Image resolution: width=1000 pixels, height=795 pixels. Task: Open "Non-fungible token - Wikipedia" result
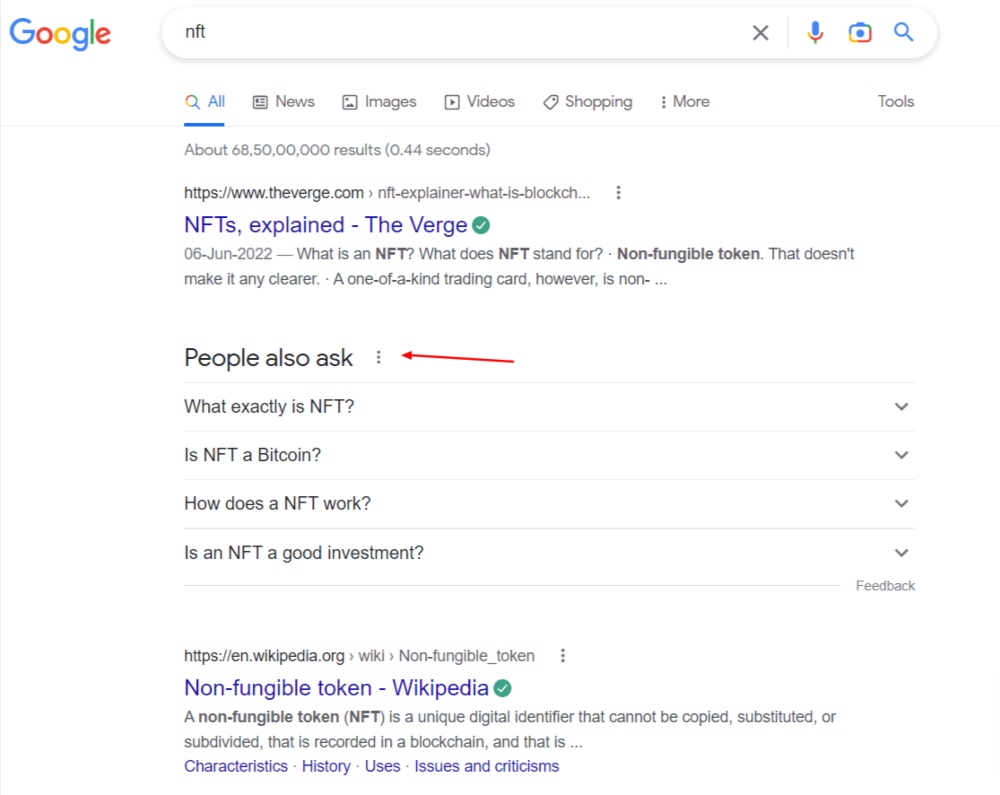336,688
